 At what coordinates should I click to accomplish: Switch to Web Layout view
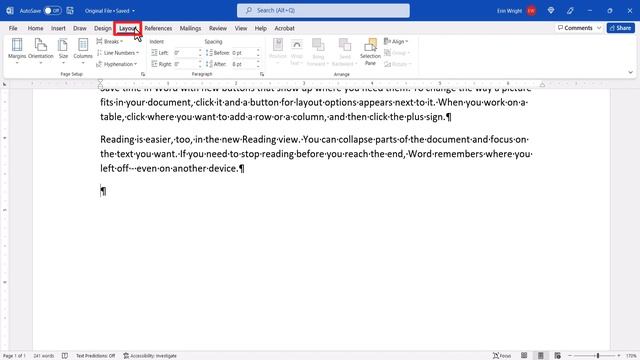(558, 356)
